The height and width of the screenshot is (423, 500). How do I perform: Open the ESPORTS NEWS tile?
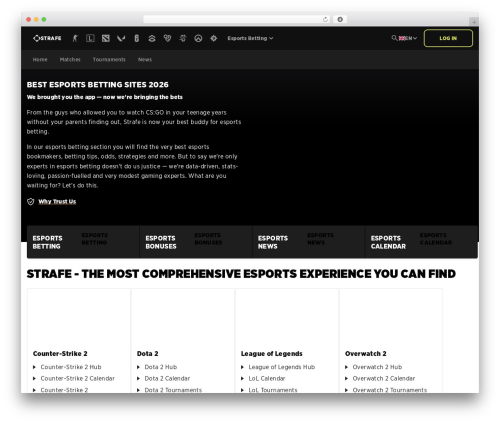pos(309,242)
